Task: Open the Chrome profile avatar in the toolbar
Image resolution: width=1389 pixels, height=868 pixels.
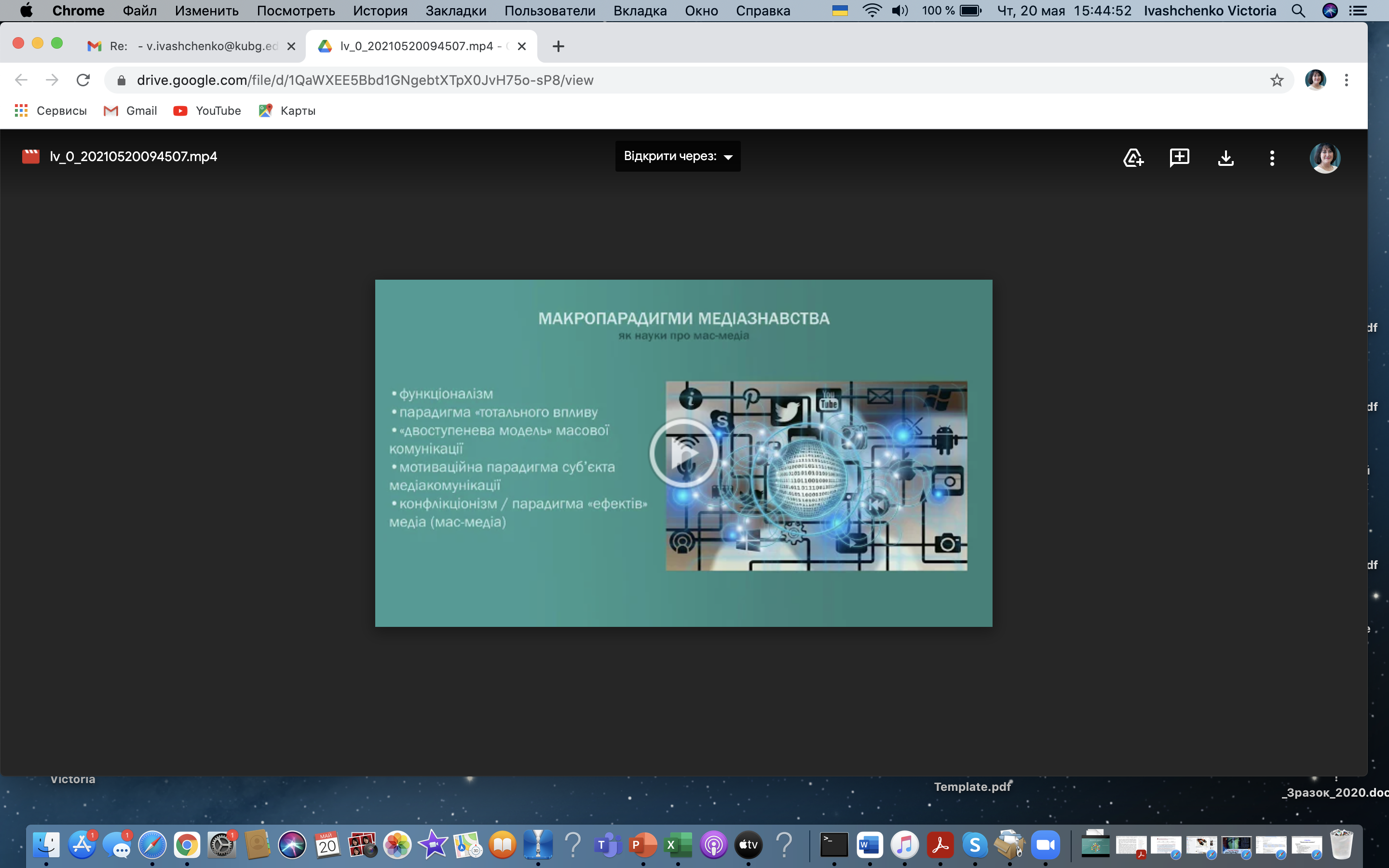Action: point(1315,81)
